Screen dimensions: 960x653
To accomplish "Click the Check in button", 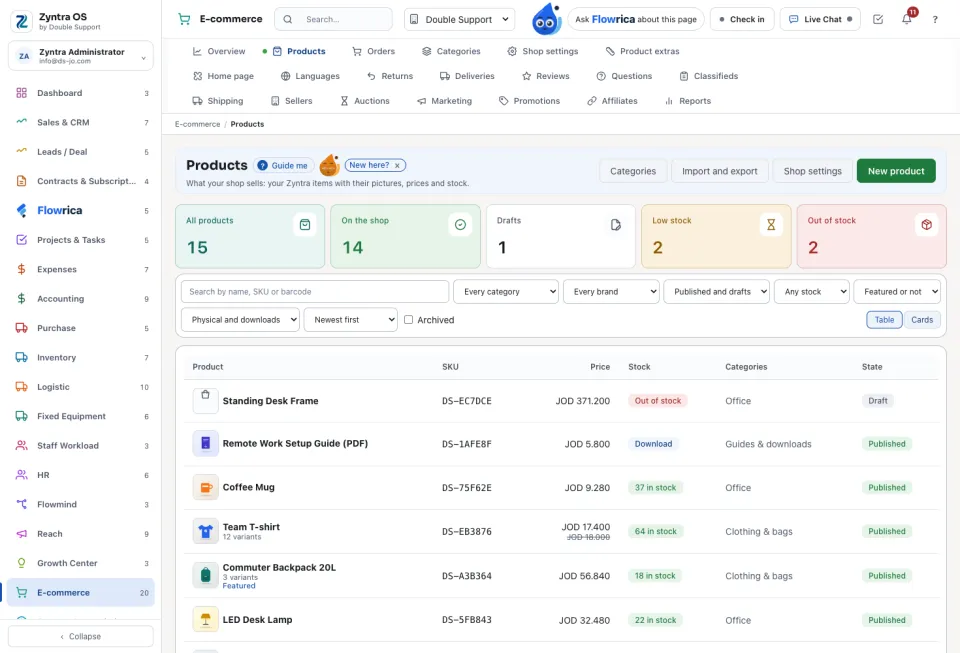I will tap(742, 19).
